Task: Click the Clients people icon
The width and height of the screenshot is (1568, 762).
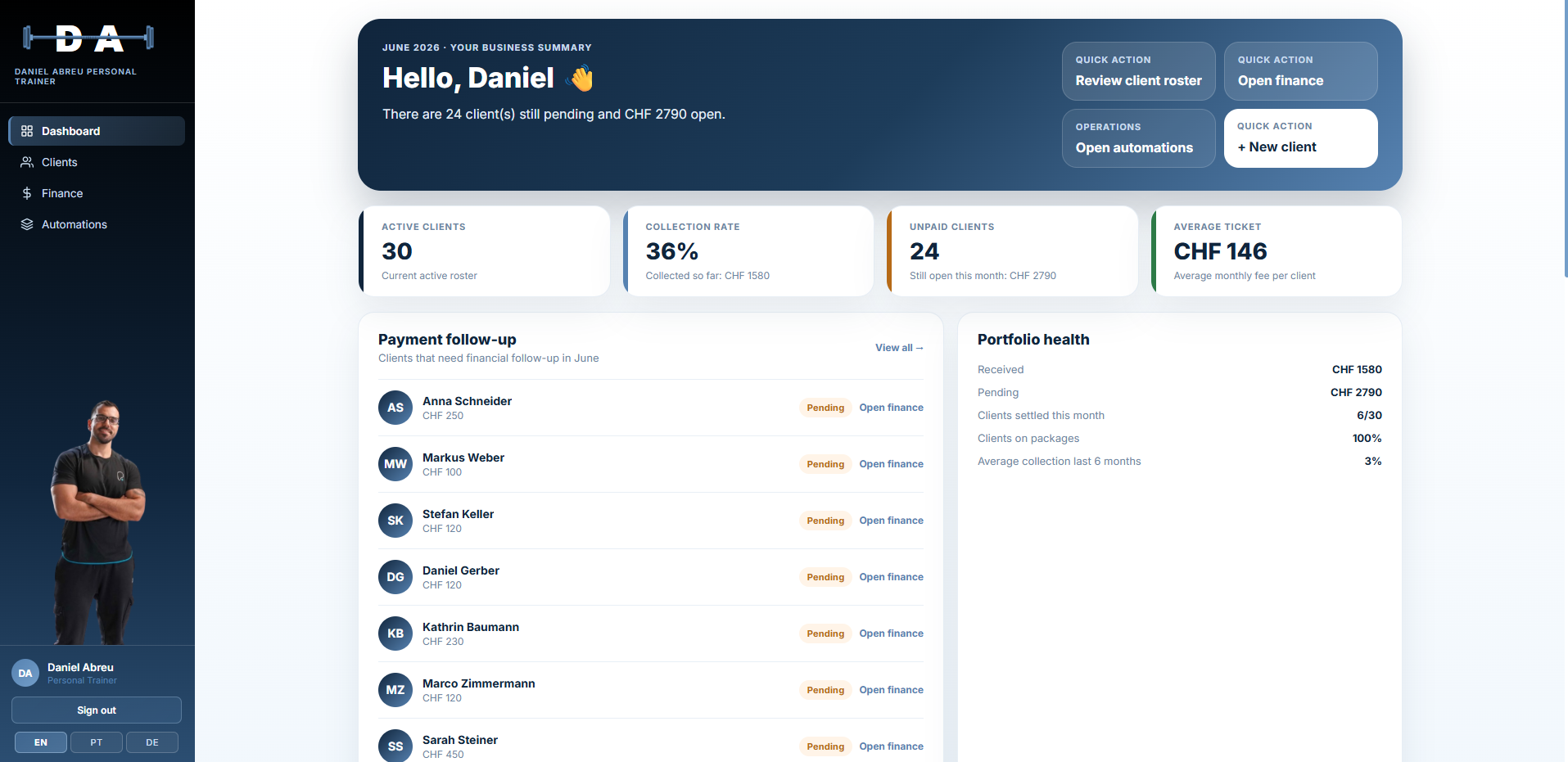Action: (27, 162)
